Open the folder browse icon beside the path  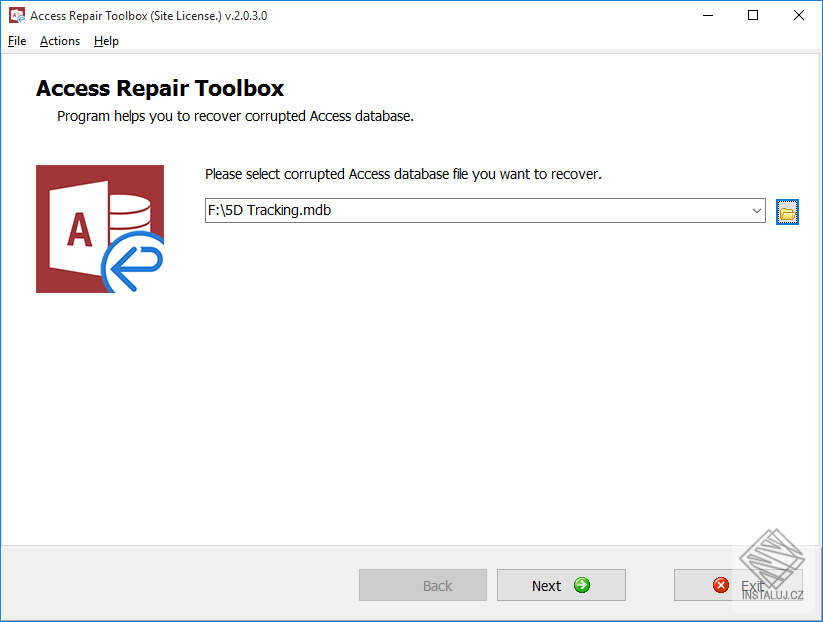tap(787, 211)
